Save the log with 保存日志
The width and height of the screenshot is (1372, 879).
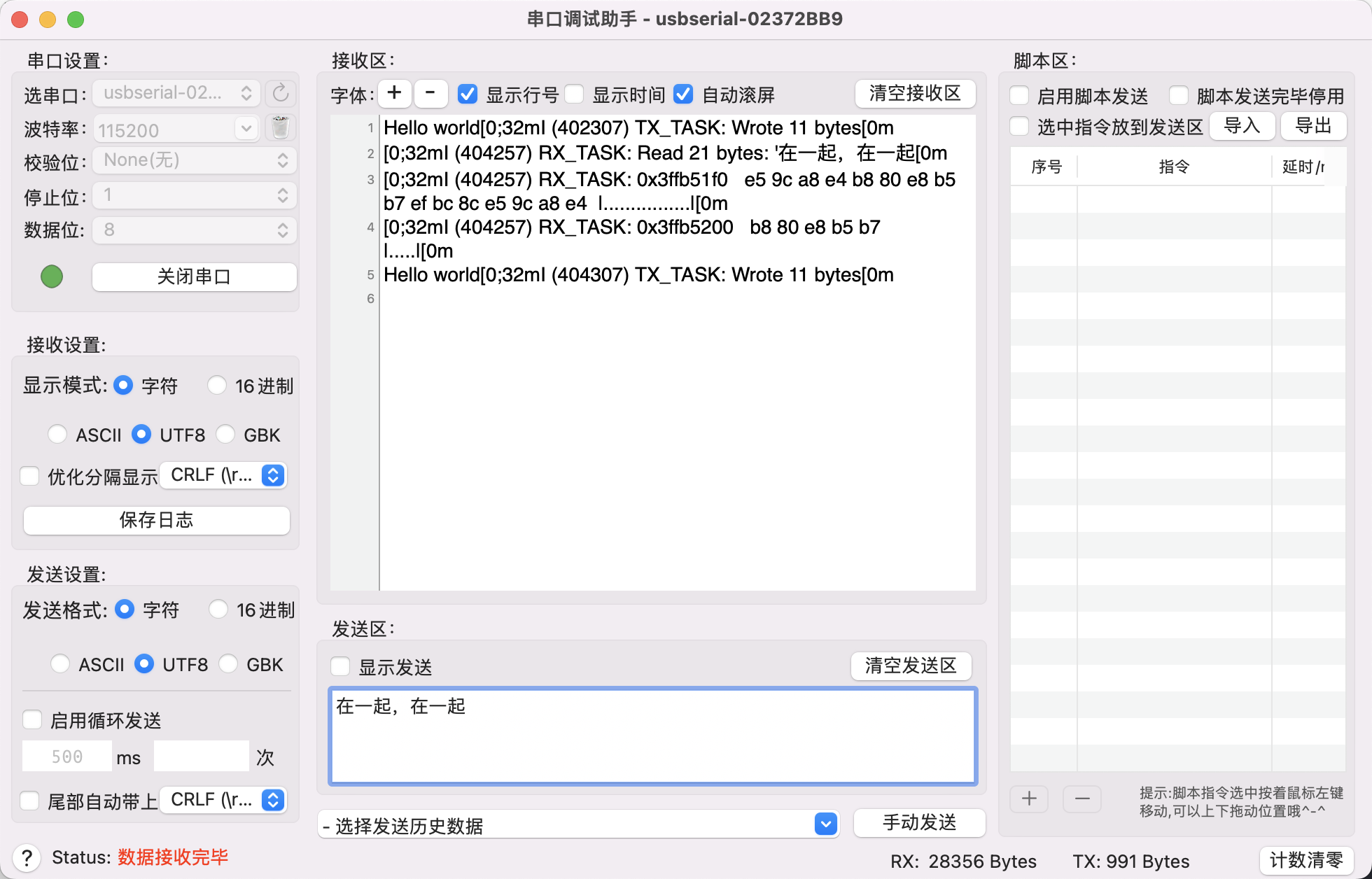[156, 520]
